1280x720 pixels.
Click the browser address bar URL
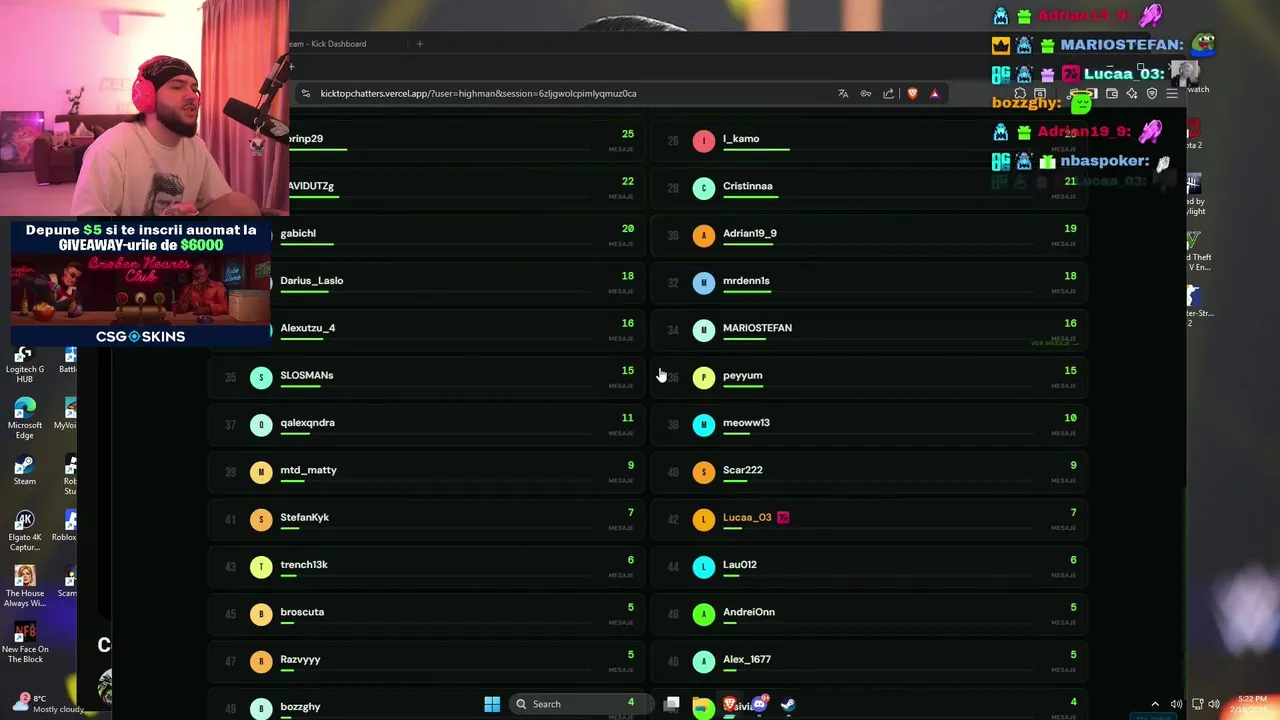[478, 93]
